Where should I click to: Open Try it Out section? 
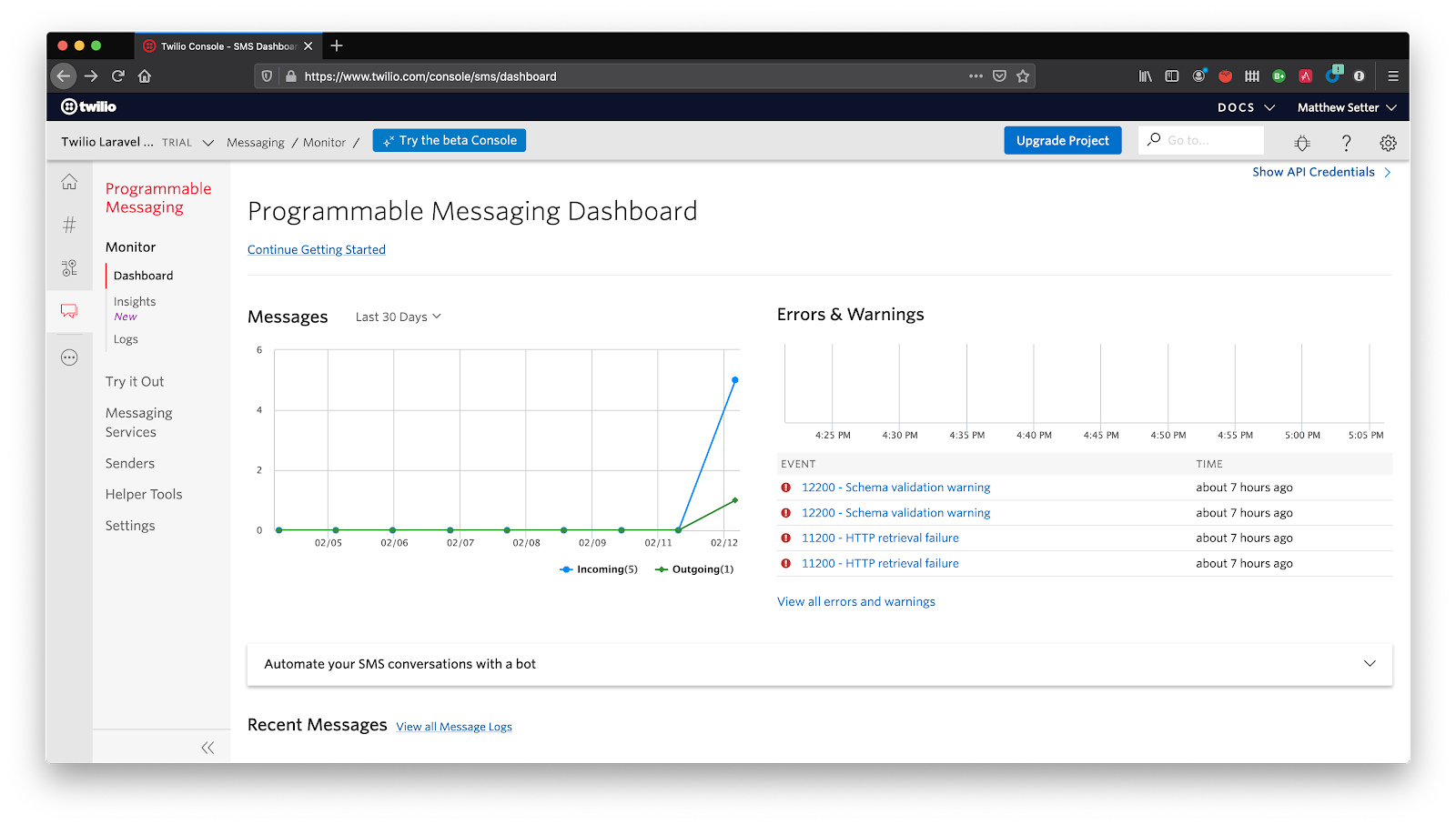135,382
